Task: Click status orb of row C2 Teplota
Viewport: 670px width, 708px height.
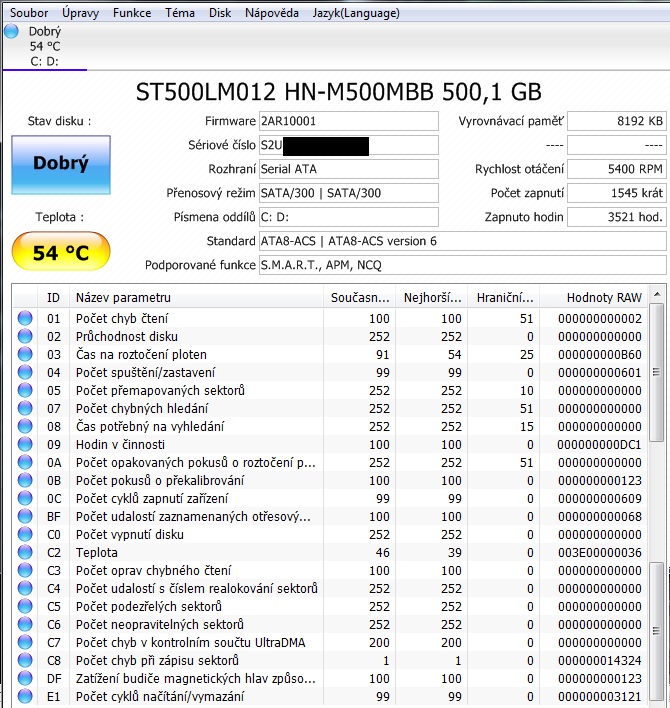Action: click(25, 552)
